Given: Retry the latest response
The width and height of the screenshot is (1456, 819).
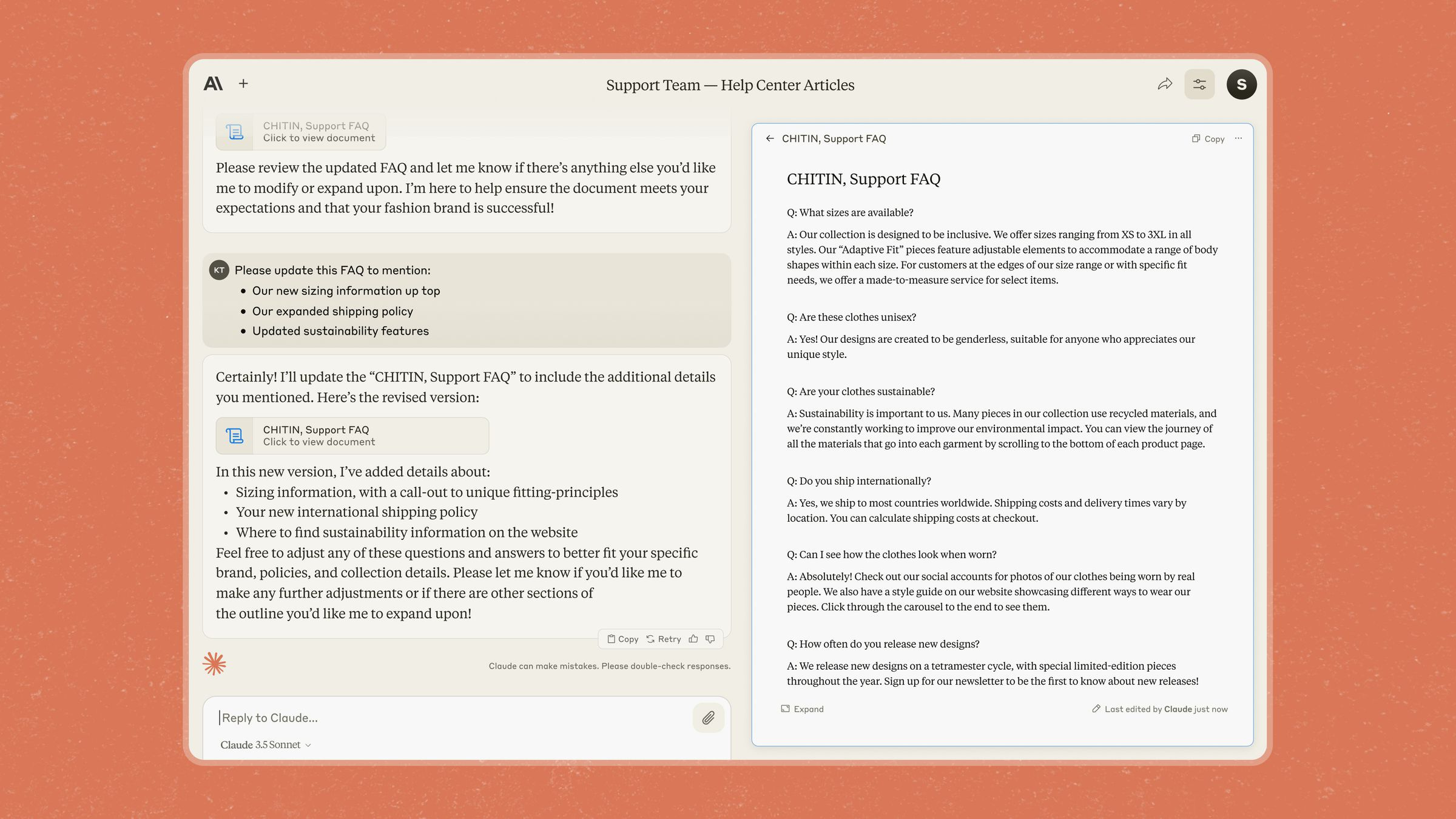Looking at the screenshot, I should pos(664,639).
